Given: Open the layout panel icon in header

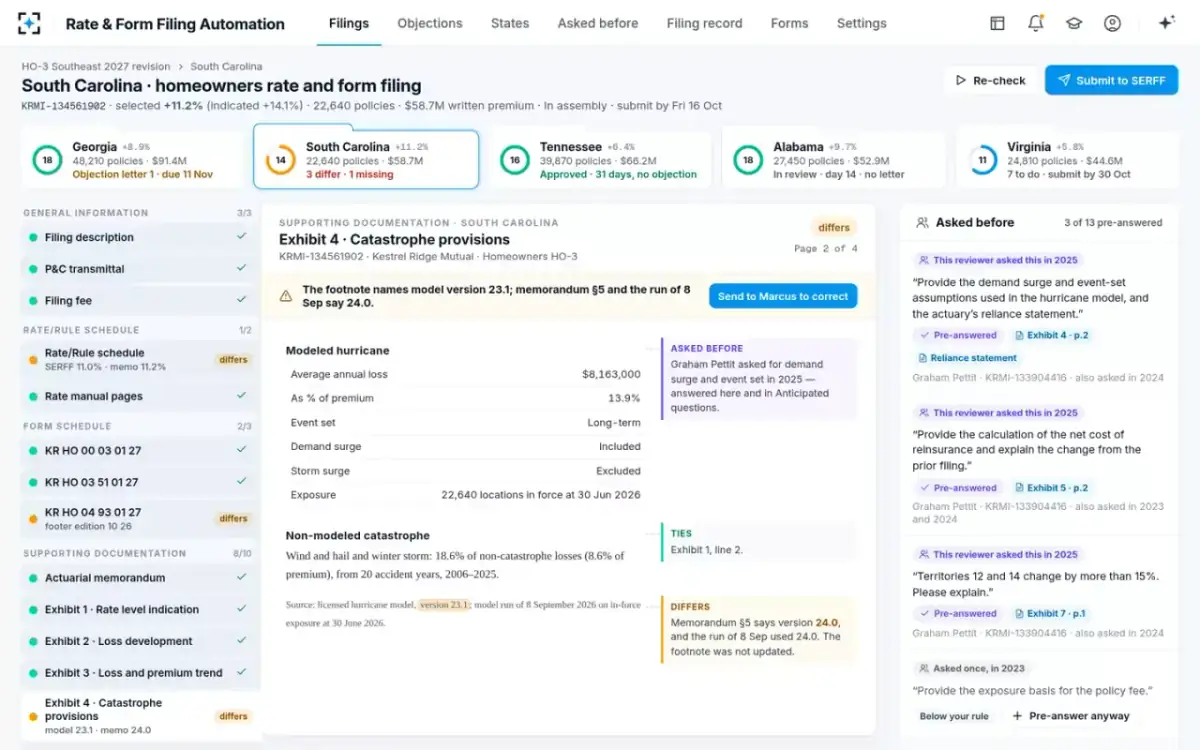Looking at the screenshot, I should pyautogui.click(x=997, y=23).
